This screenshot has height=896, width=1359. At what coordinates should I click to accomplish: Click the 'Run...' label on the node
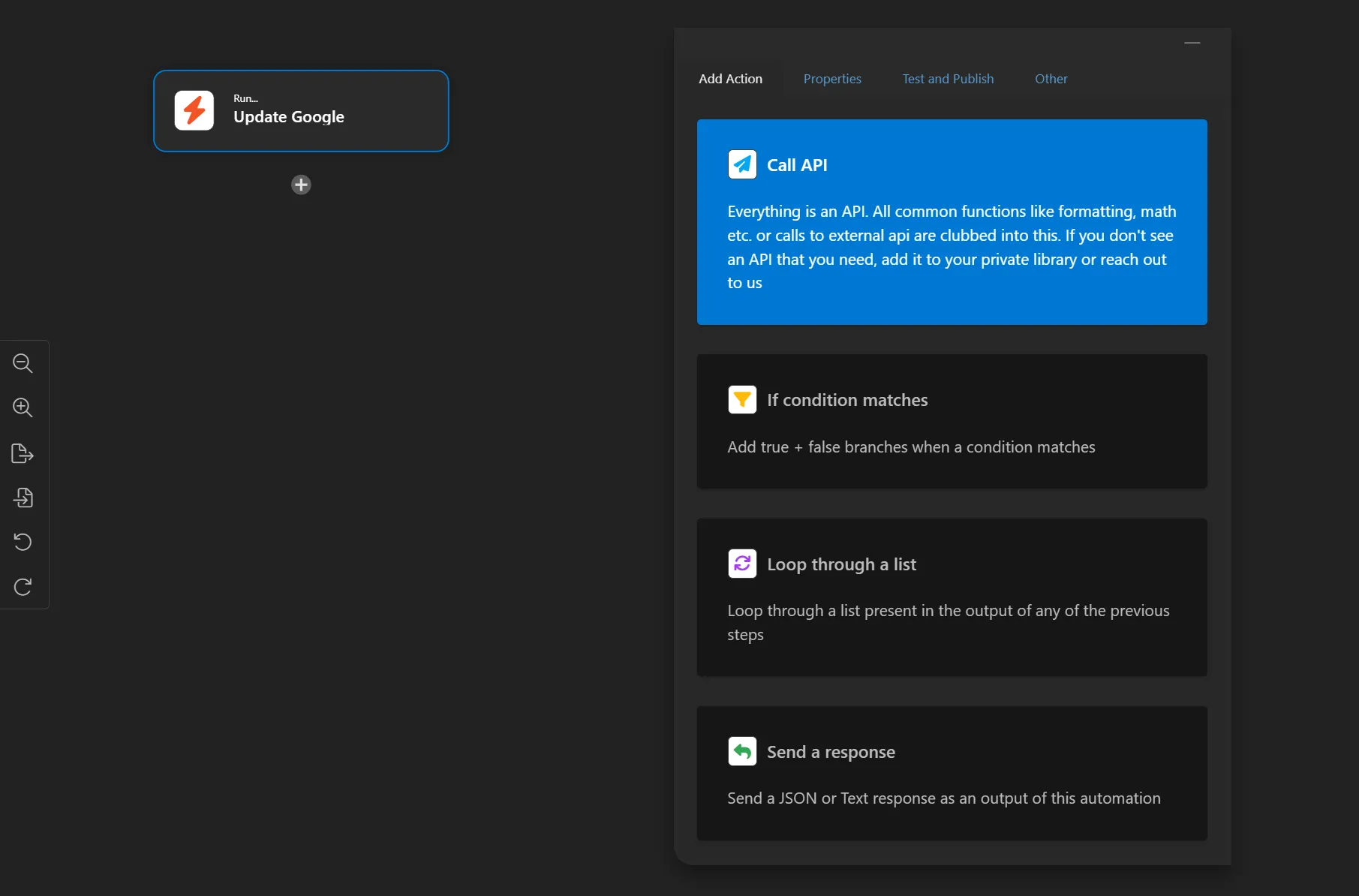tap(245, 98)
